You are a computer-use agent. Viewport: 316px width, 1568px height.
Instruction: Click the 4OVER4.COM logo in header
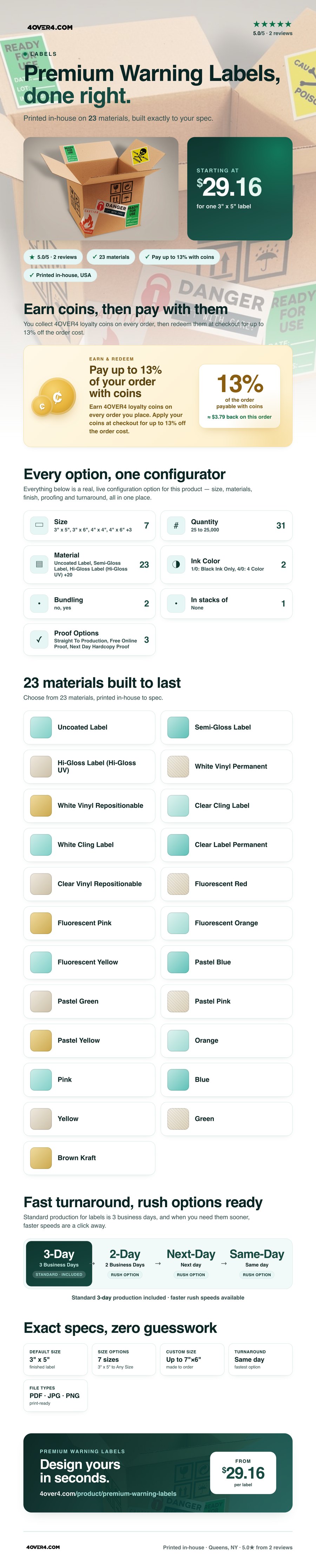[x=50, y=27]
